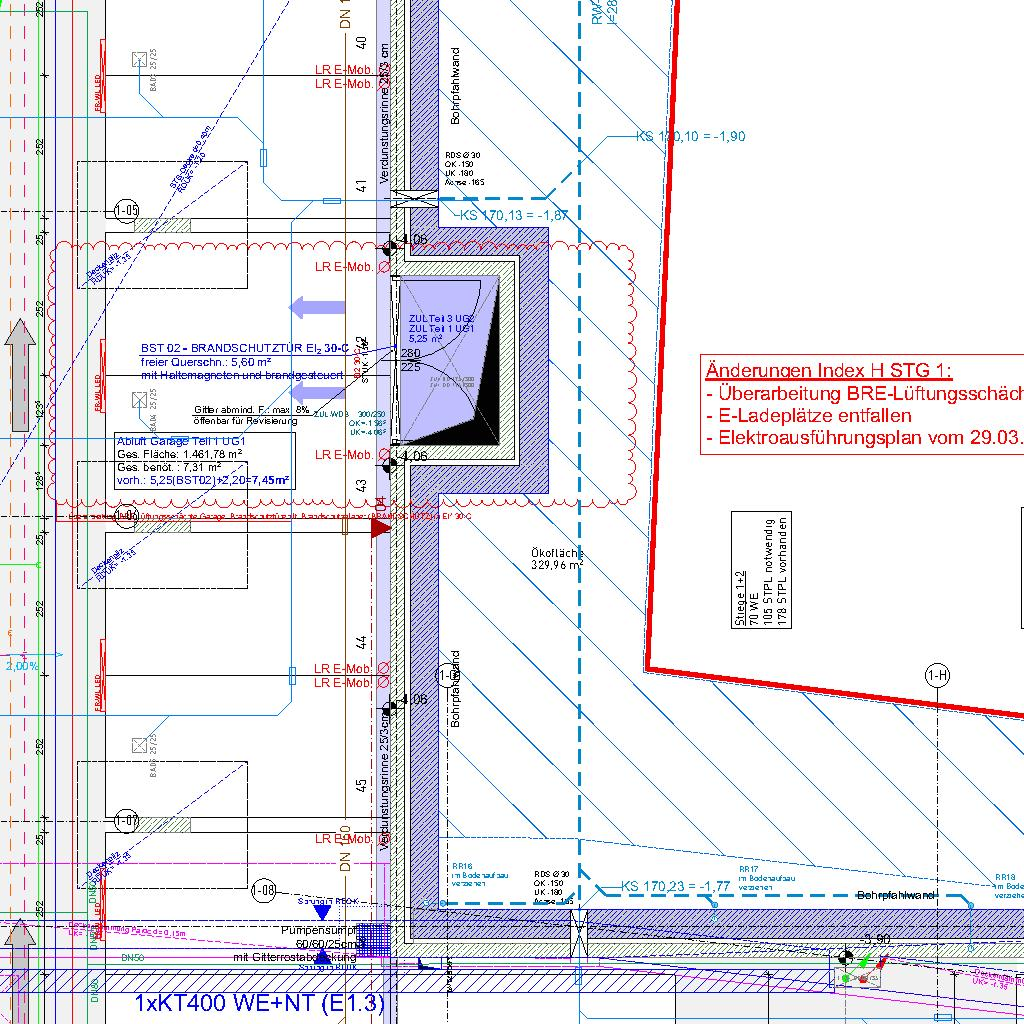1024x1024 pixels.
Task: Click axis bubble 1-08
Action: pyautogui.click(x=264, y=889)
